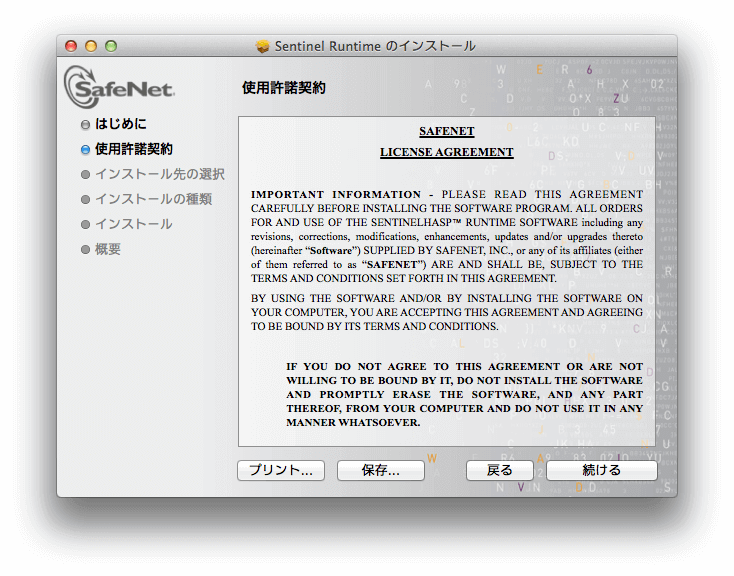Click the LICENSE AGREEMENT heading text
Image resolution: width=734 pixels, height=576 pixels.
pos(447,152)
